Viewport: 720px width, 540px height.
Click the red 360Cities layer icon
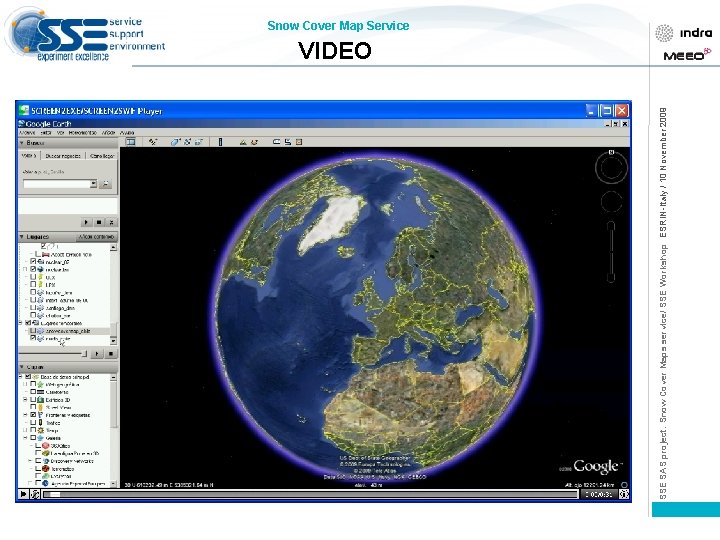coord(45,445)
